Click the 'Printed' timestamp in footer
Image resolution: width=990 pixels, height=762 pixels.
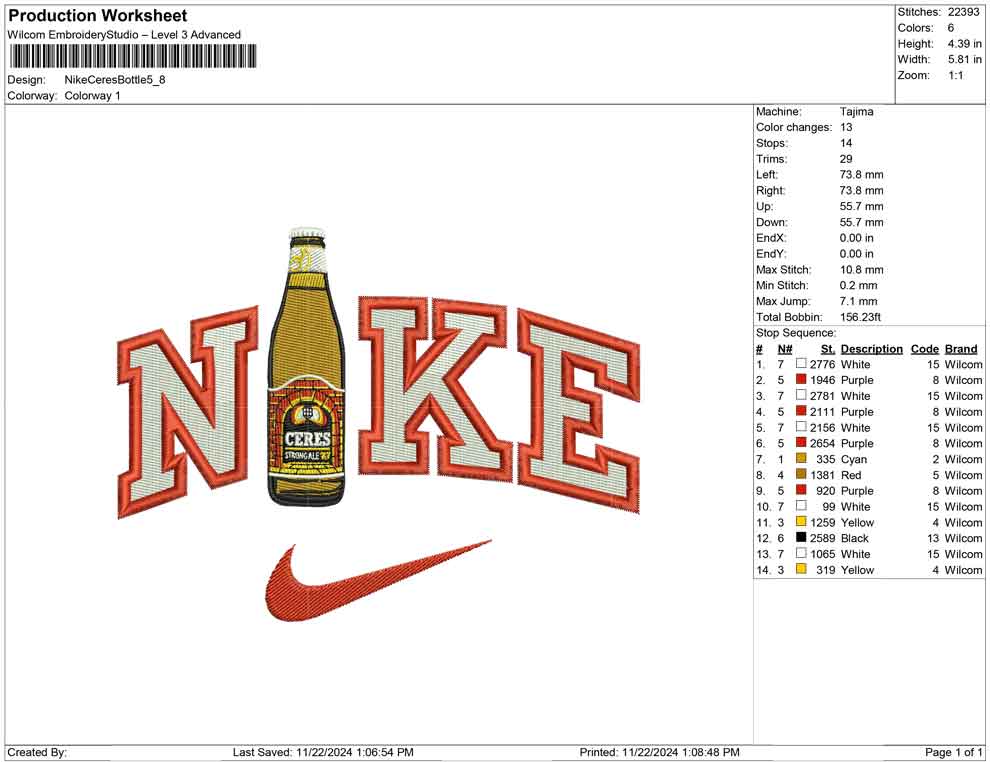coord(659,752)
